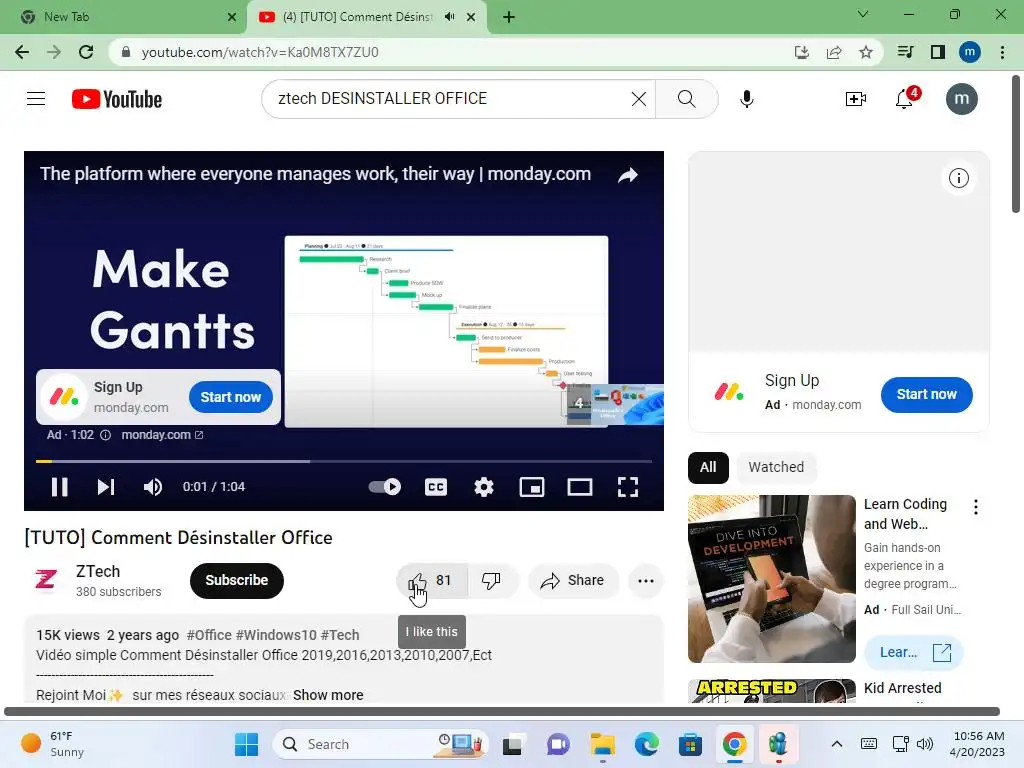Open media controls icon in toolbar
The height and width of the screenshot is (768, 1024).
click(x=905, y=52)
